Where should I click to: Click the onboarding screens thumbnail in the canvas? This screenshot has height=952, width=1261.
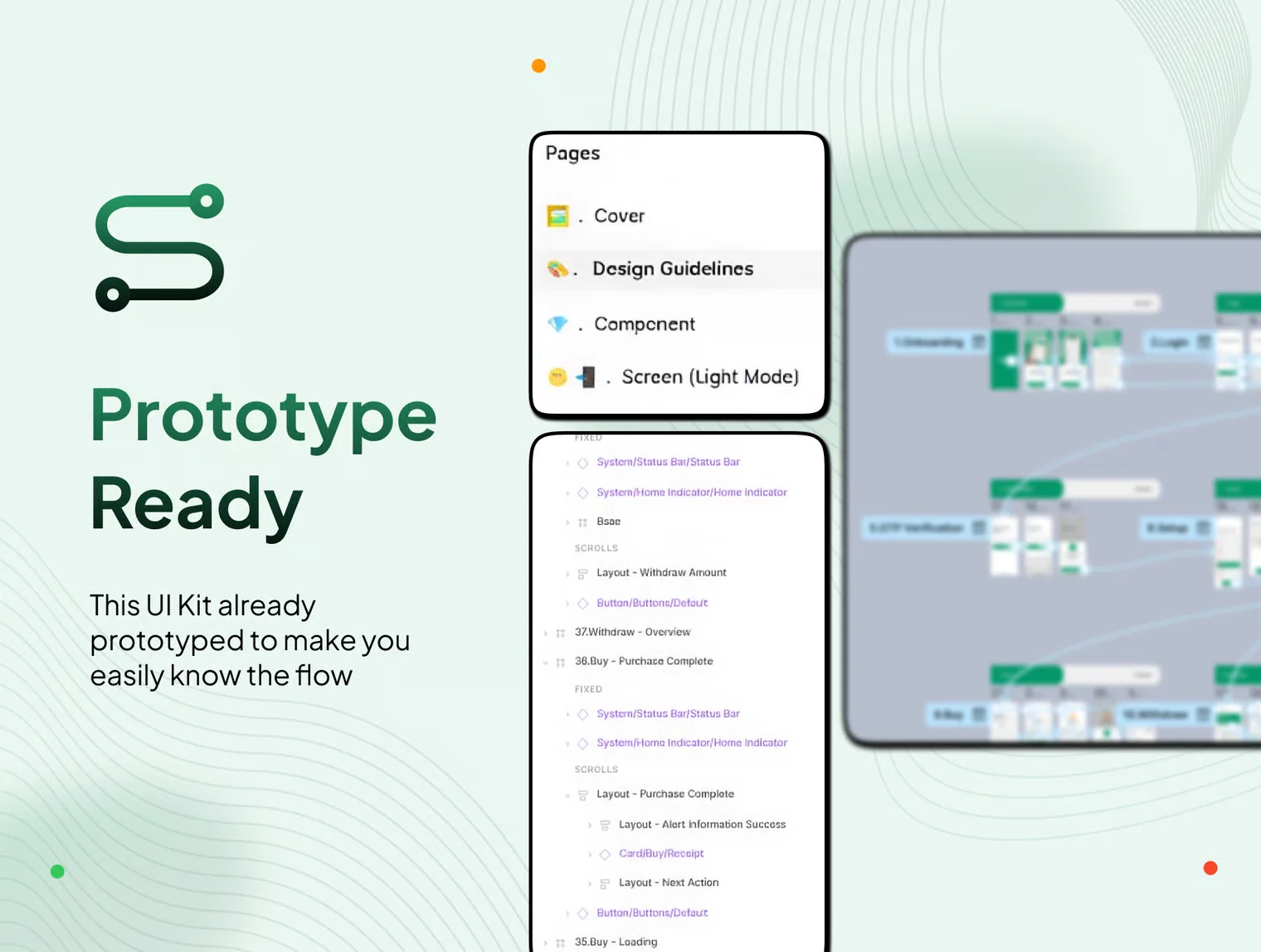1057,359
